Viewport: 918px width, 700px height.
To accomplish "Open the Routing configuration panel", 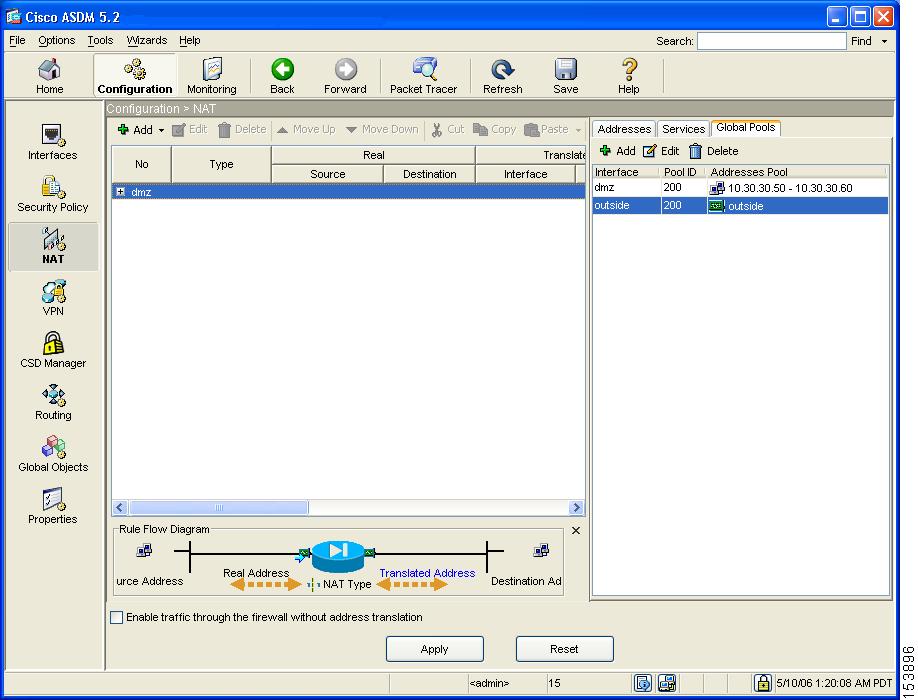I will point(53,403).
